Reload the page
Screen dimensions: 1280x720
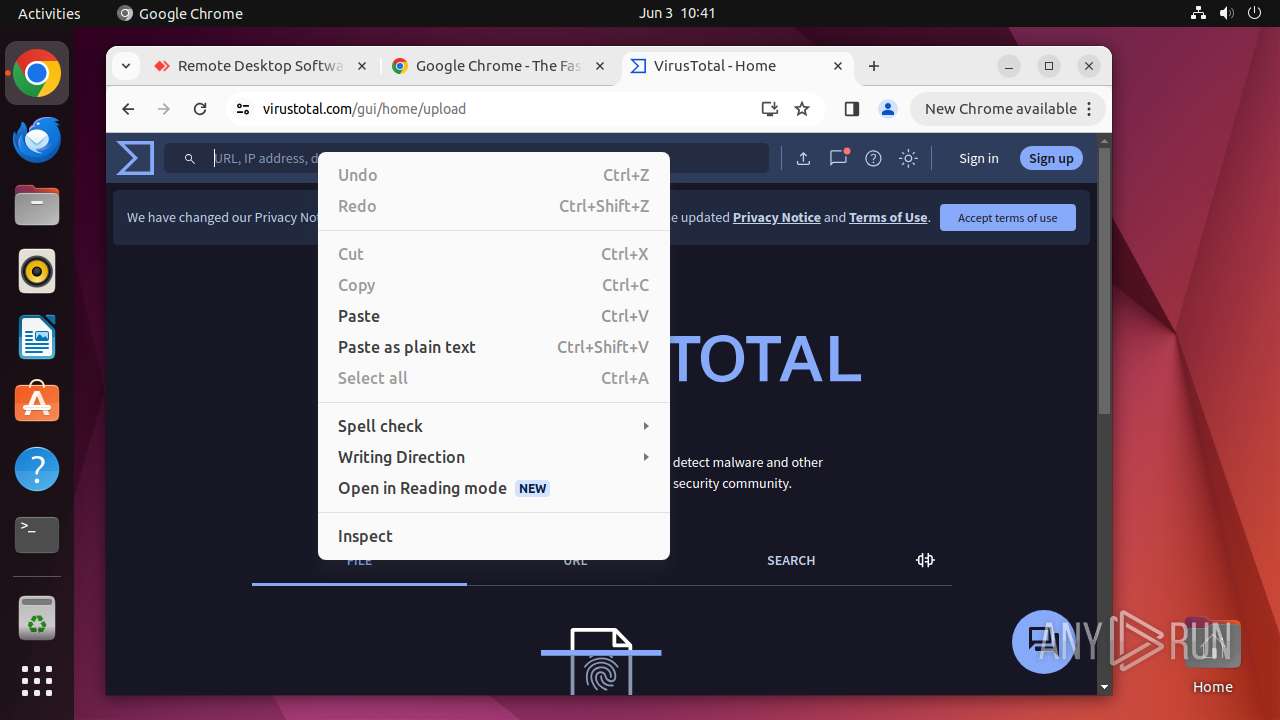point(200,109)
